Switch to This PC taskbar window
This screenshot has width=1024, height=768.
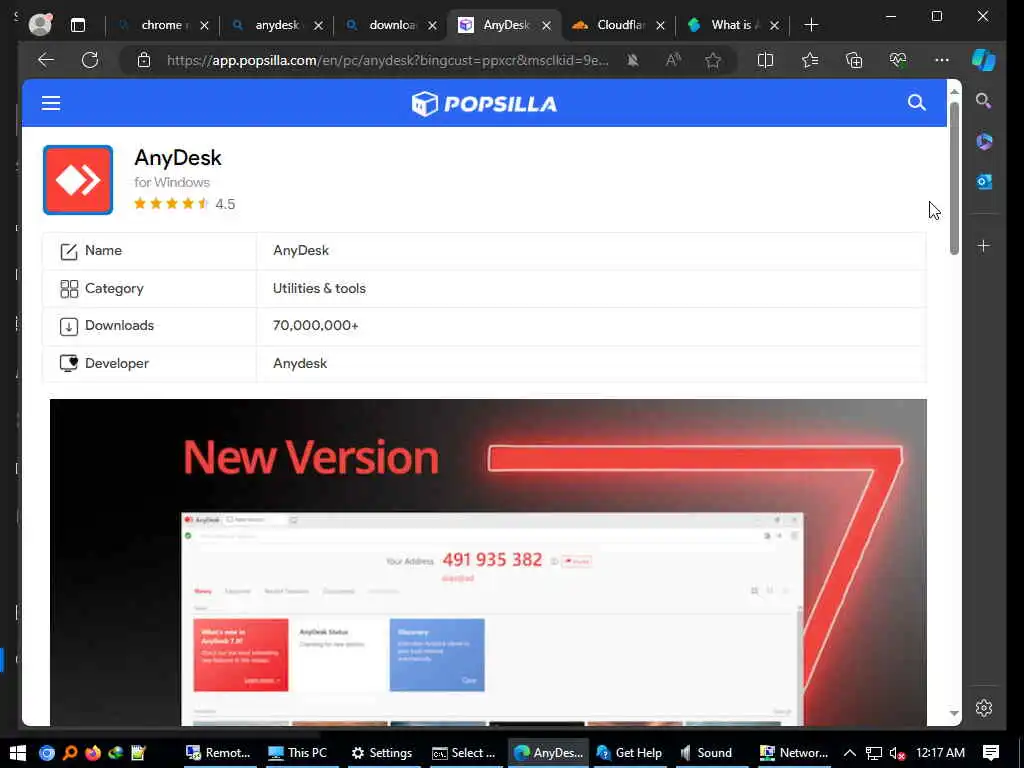pyautogui.click(x=298, y=753)
